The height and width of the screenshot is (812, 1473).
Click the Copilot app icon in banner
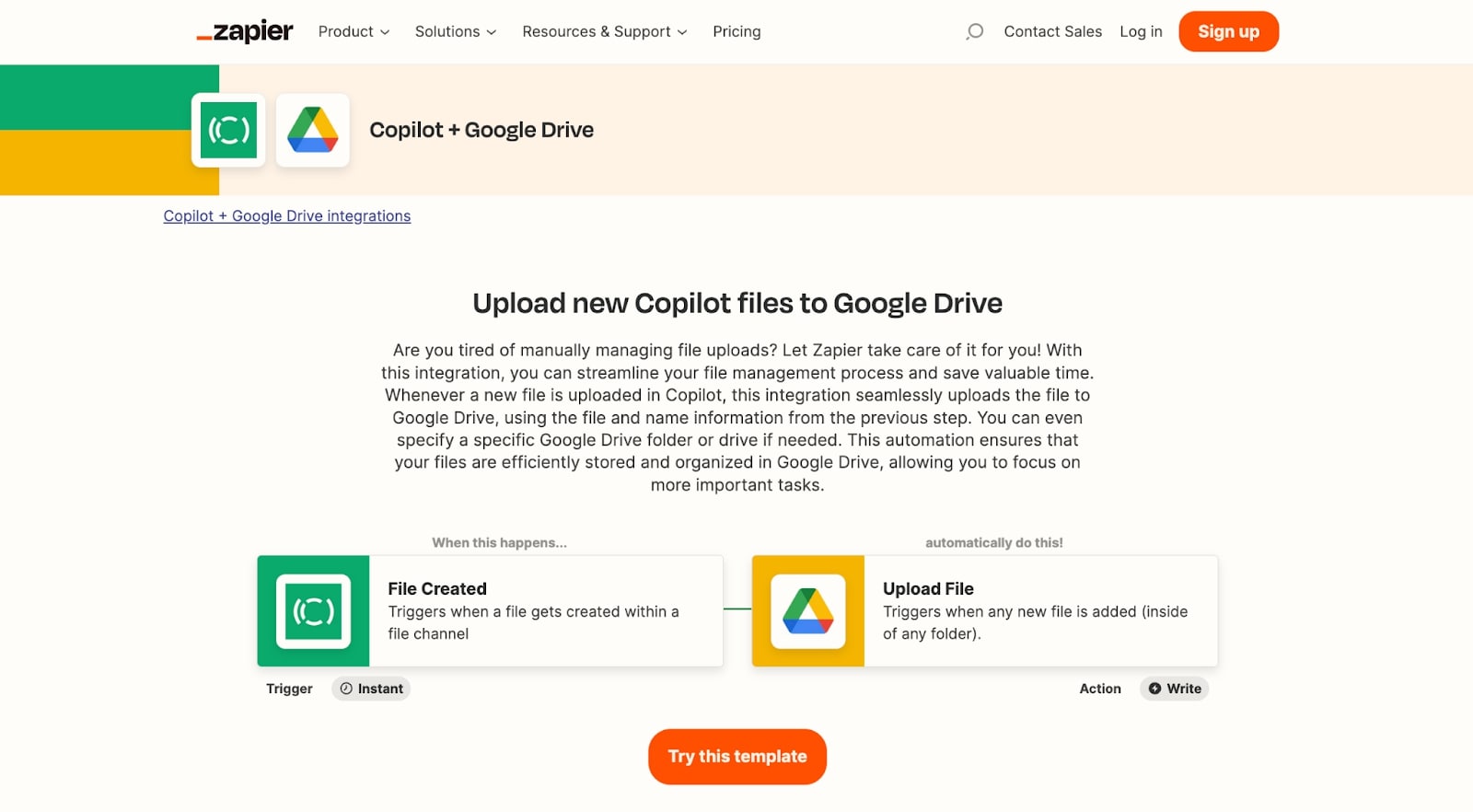click(228, 130)
